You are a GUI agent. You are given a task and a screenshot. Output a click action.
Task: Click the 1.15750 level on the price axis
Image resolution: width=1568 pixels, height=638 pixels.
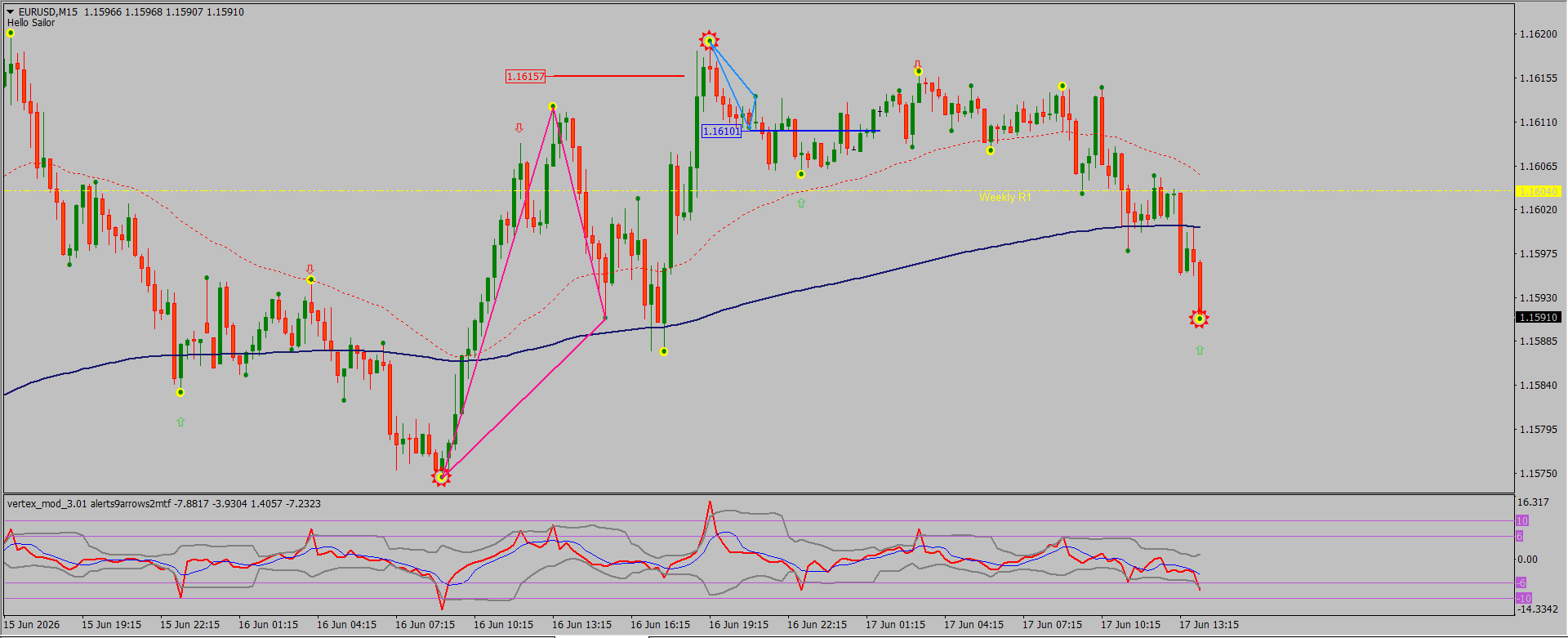(1538, 474)
